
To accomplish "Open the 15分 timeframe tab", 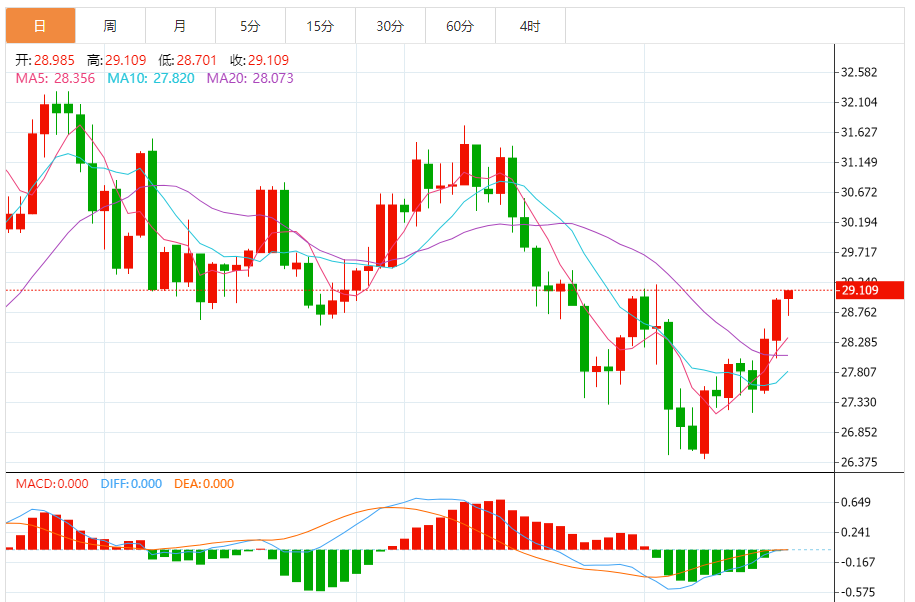I will (320, 26).
